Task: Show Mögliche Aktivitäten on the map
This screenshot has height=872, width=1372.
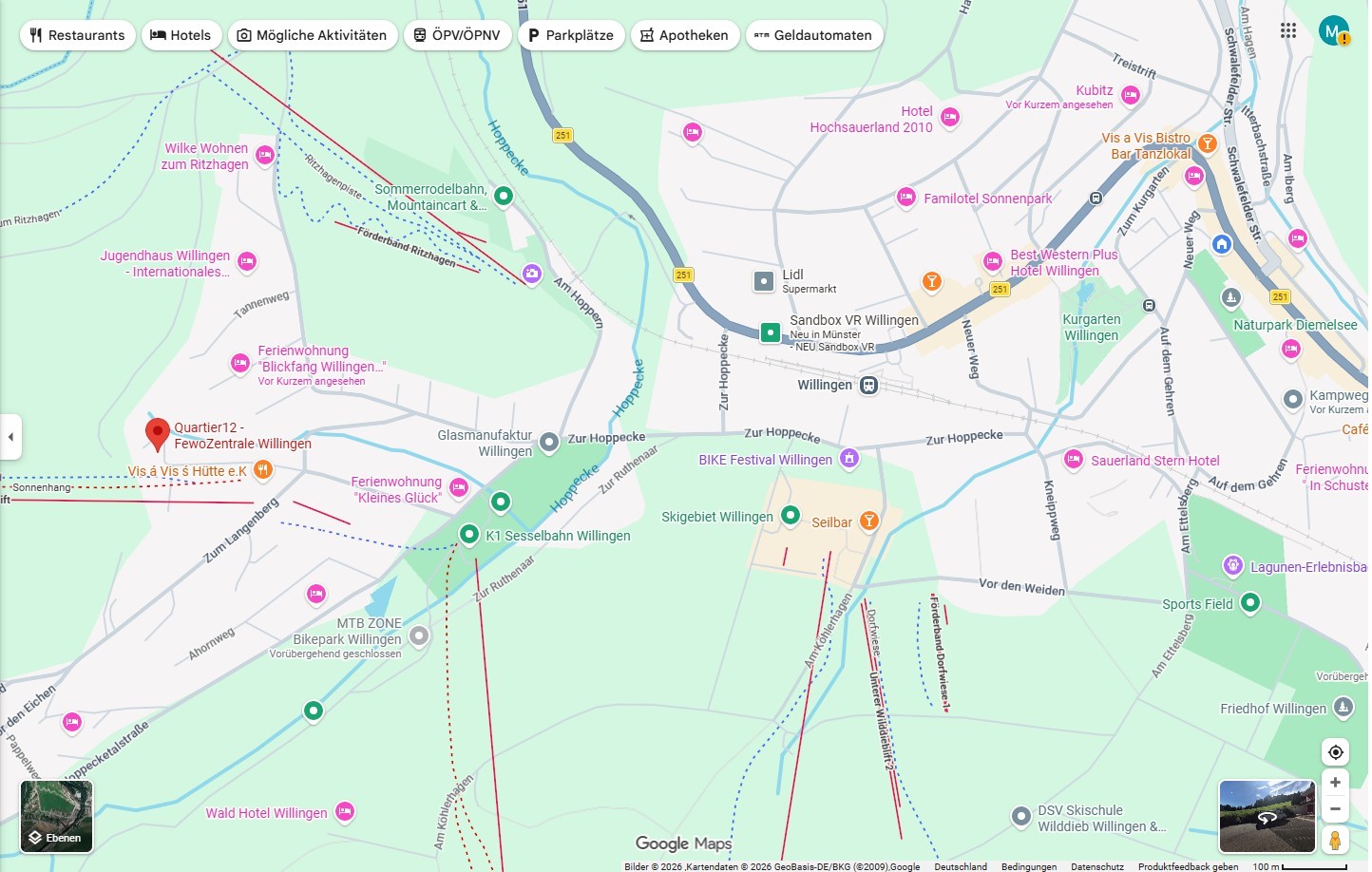Action: tap(312, 35)
